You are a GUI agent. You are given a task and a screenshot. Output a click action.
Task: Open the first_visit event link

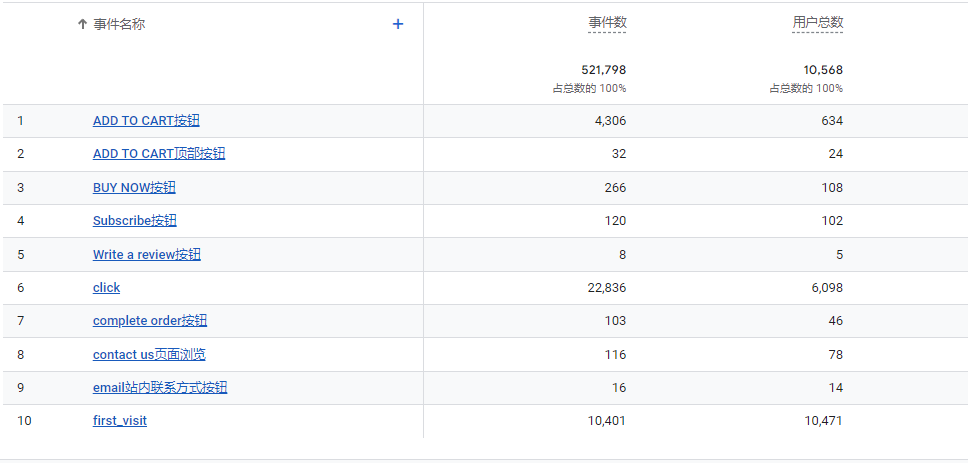tap(120, 421)
